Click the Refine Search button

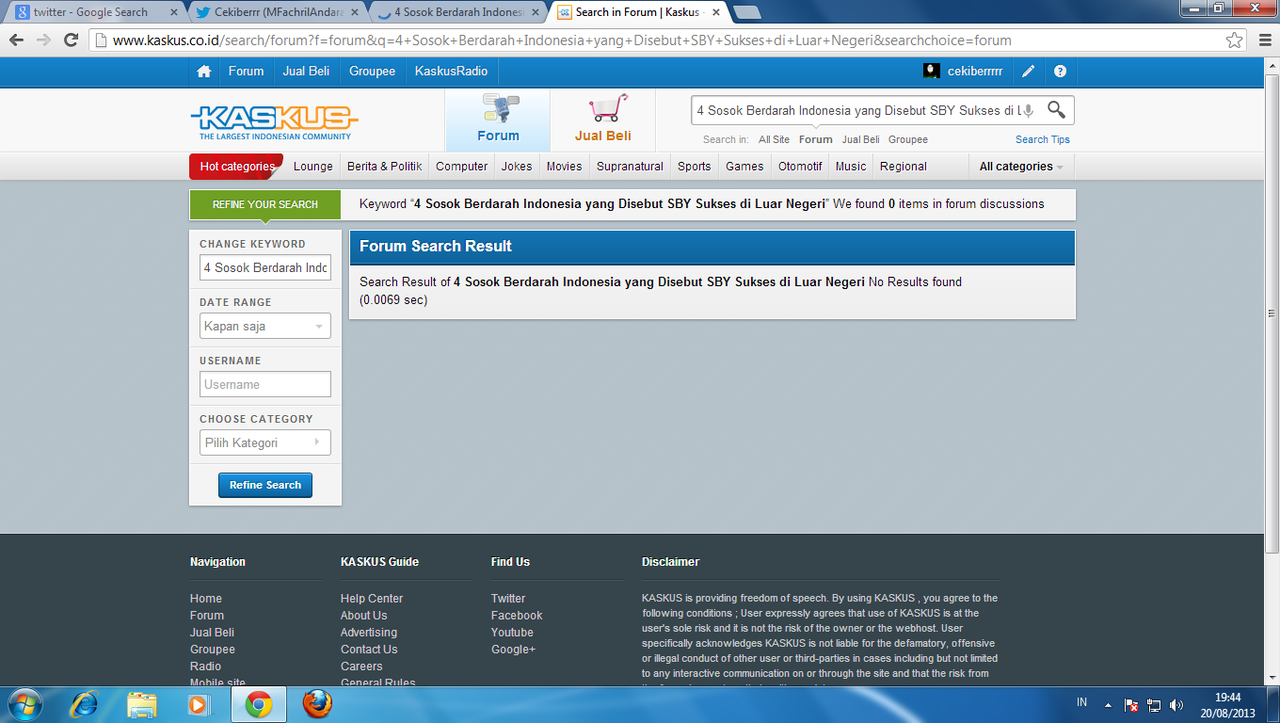265,485
